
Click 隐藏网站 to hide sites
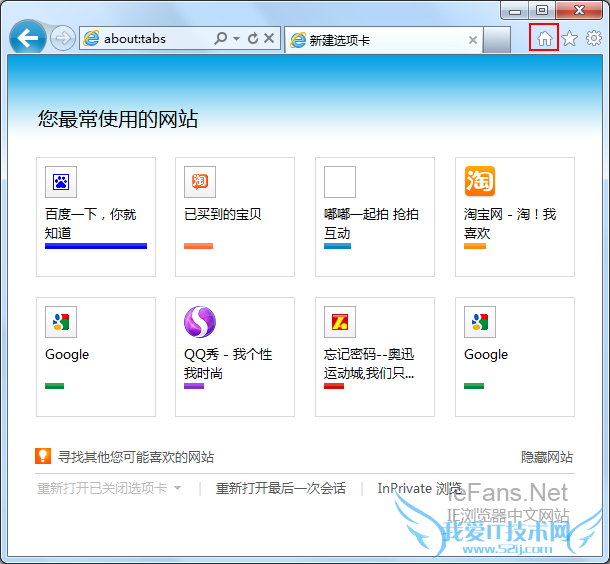pos(547,457)
